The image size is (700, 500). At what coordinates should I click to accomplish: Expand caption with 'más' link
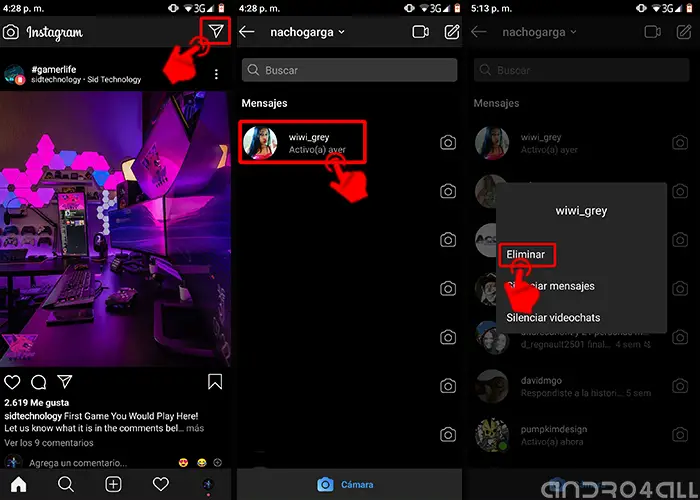tap(195, 428)
